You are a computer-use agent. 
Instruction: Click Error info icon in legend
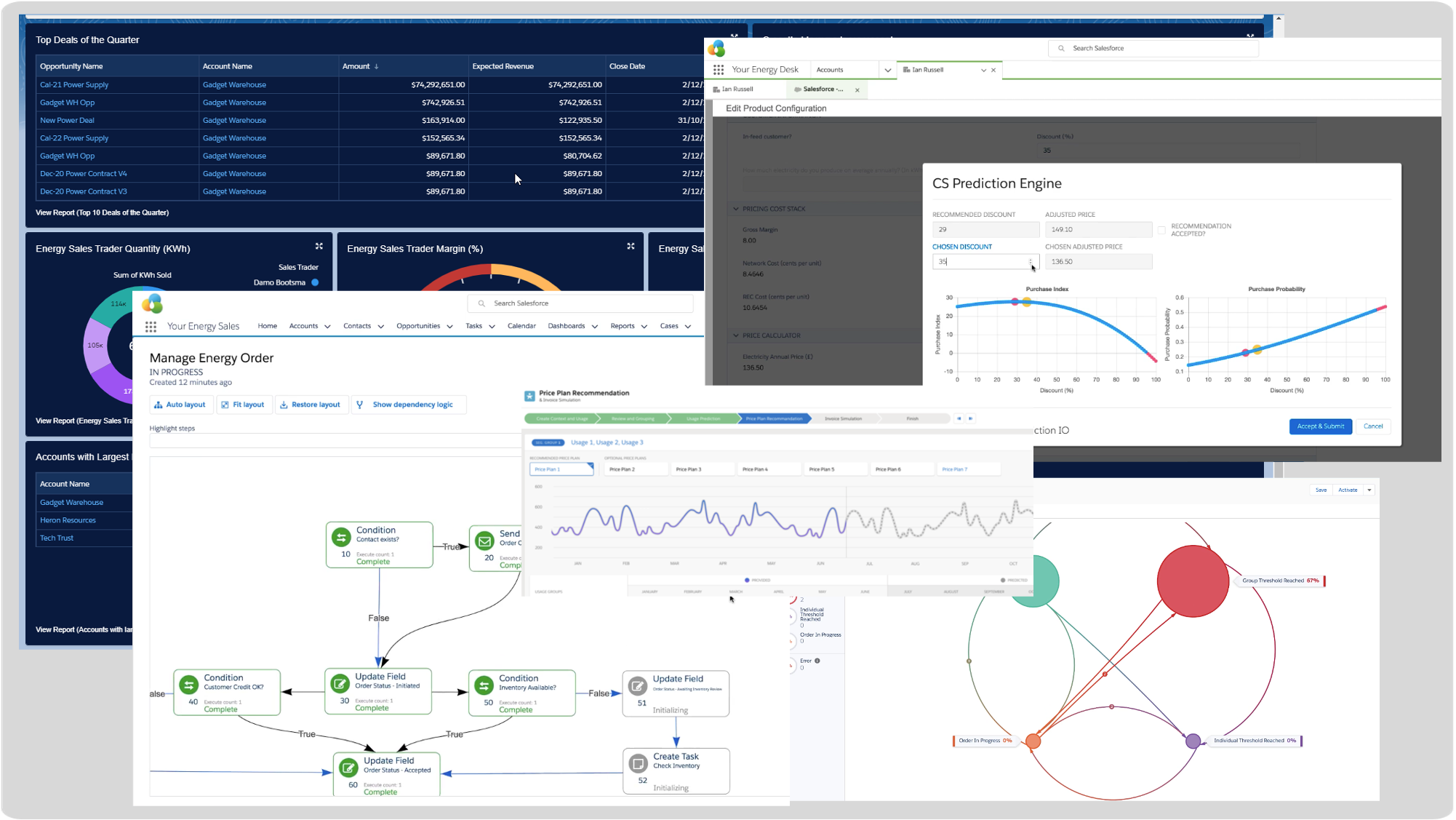tap(817, 661)
